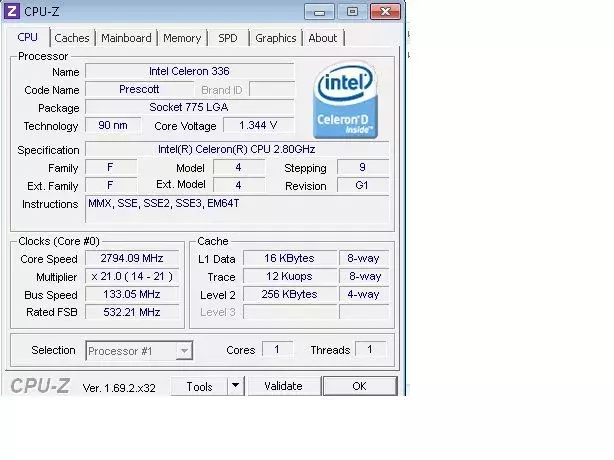Click the OK button

point(359,386)
